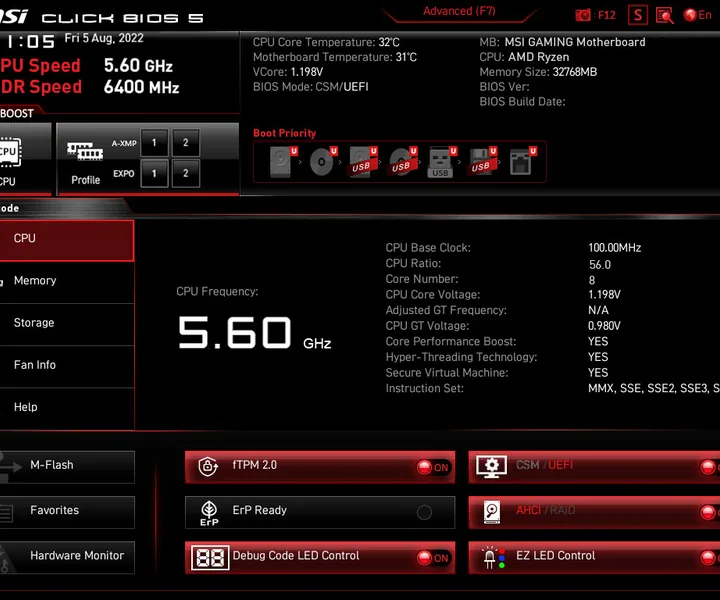Click the F12 screenshot camera icon

(x=583, y=15)
